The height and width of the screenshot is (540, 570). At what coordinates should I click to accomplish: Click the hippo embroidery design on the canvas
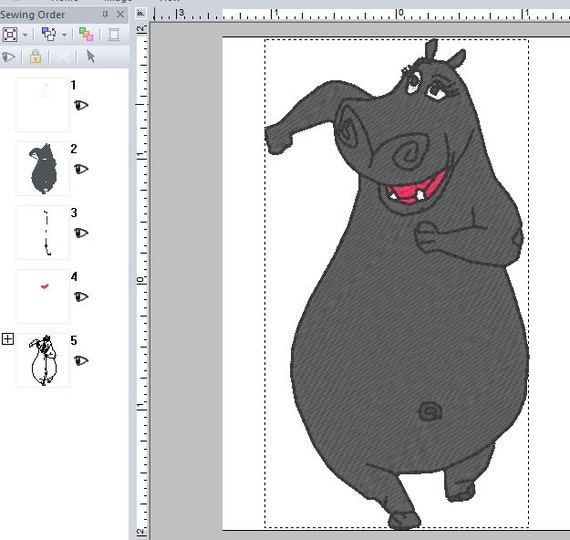click(396, 284)
